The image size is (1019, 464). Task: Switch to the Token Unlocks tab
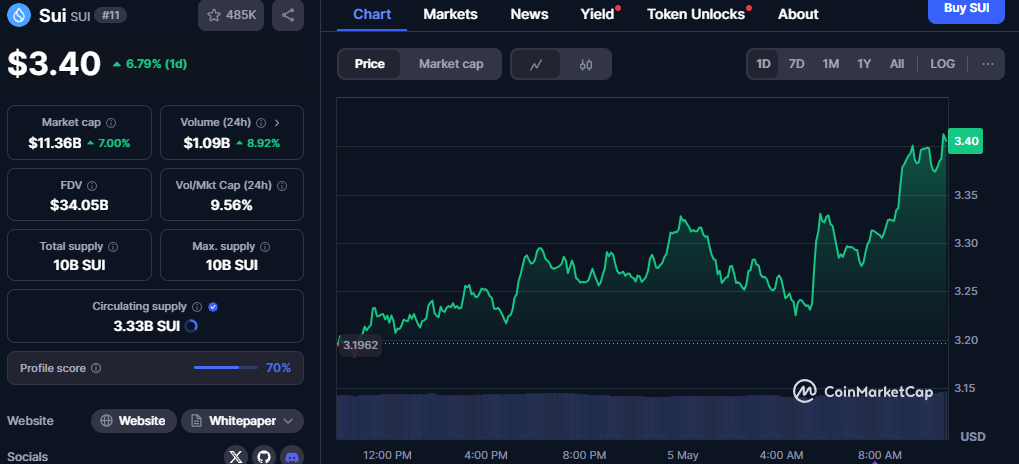(x=696, y=14)
